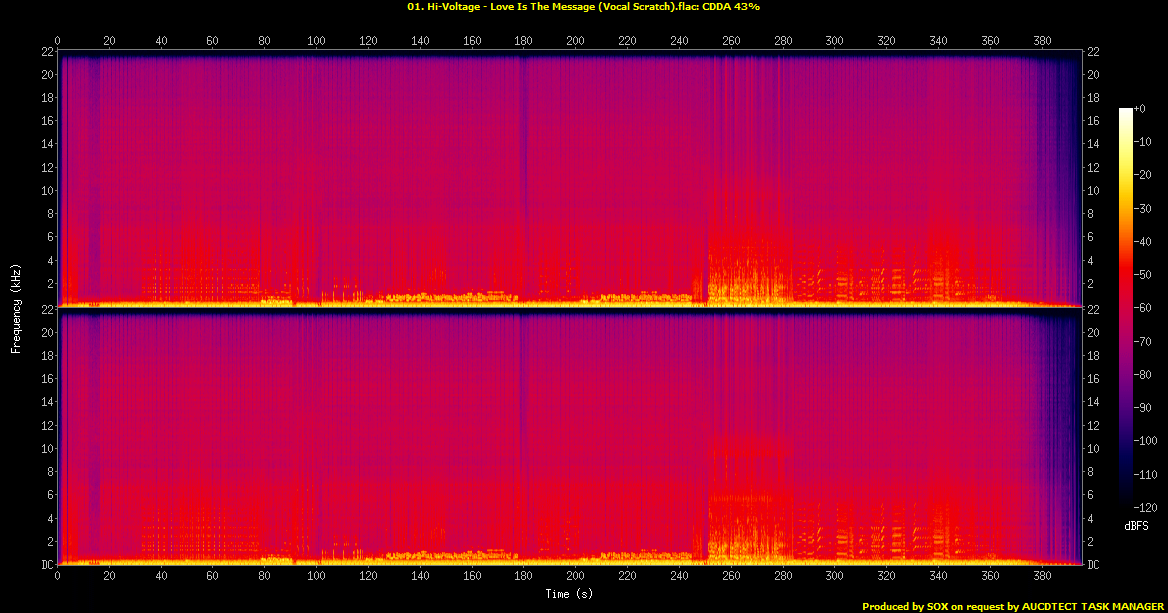Click the "-40" dBFS scale label
The width and height of the screenshot is (1168, 613).
coord(1143,241)
